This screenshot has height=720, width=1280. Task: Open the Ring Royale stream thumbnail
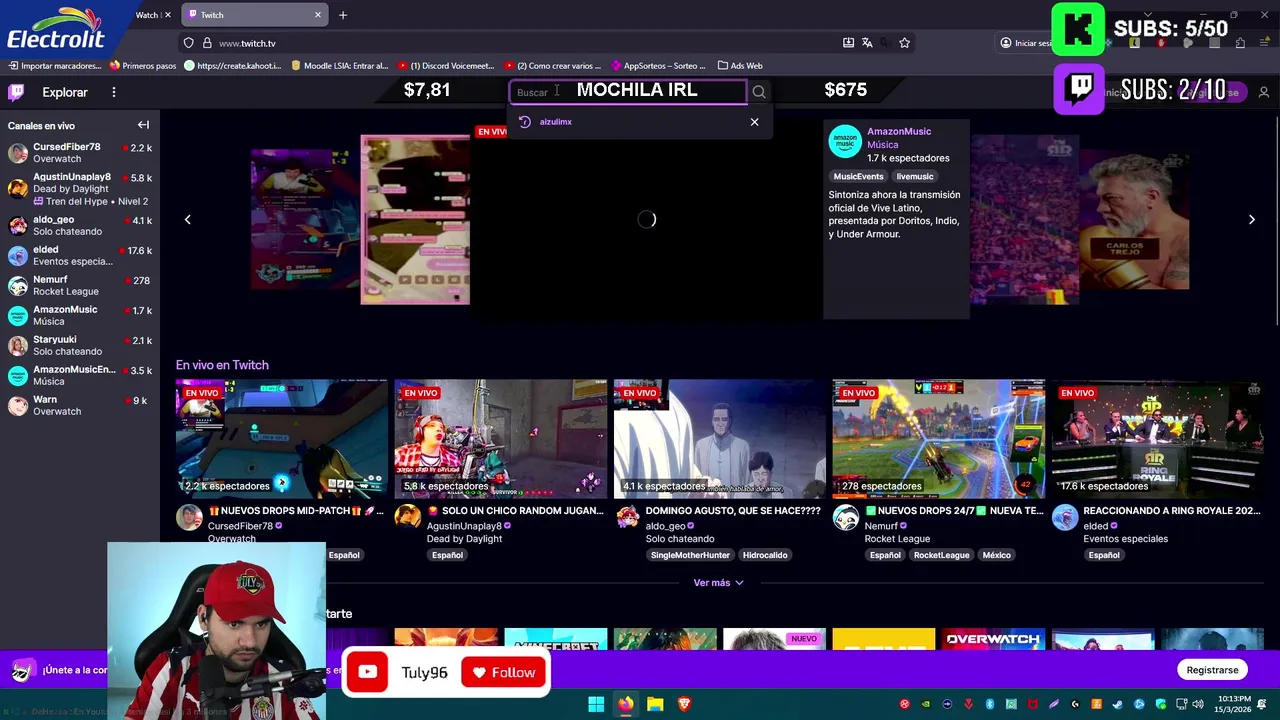[x=1158, y=438]
